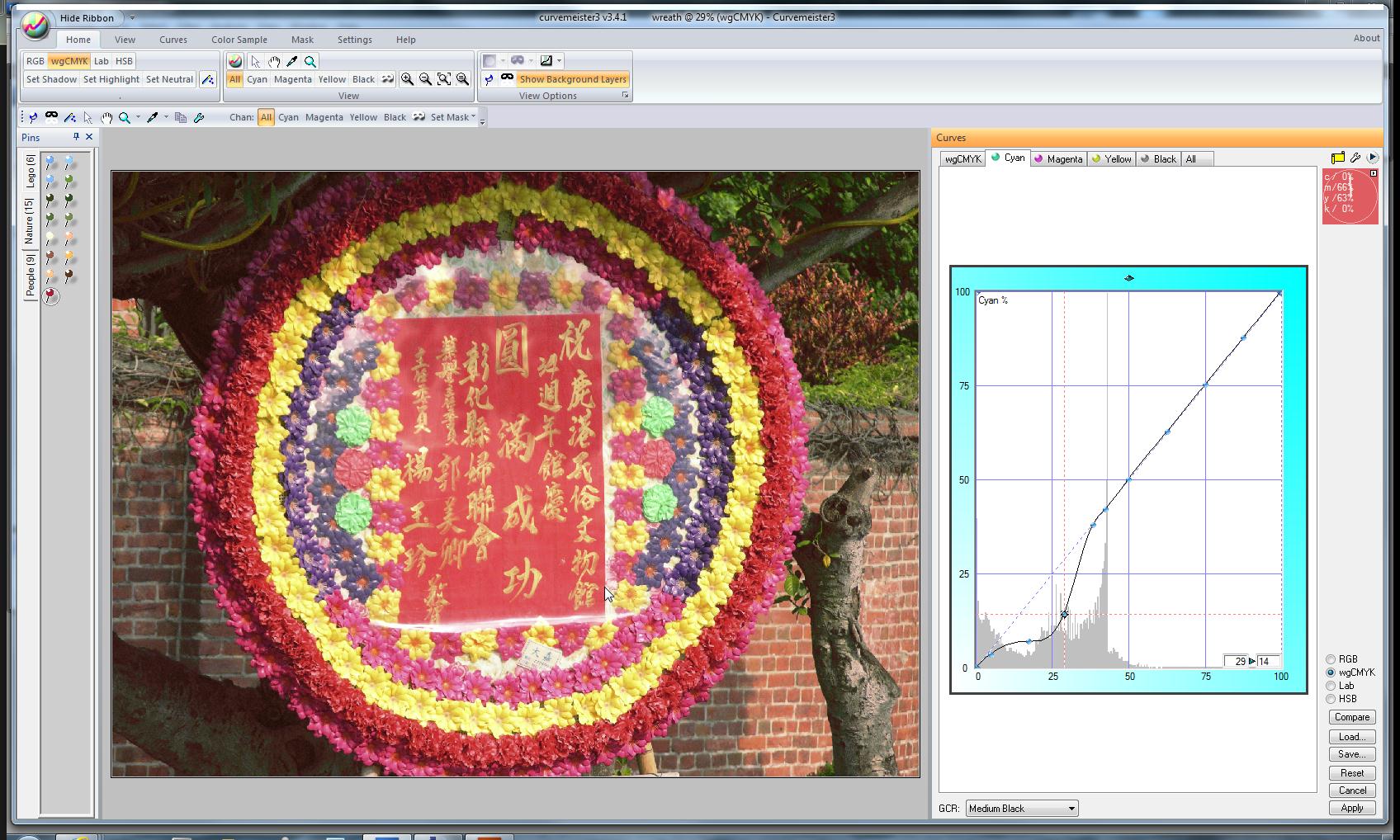This screenshot has height=840, width=1400.
Task: Click the fit-to-window zoom icon
Action: coord(444,79)
